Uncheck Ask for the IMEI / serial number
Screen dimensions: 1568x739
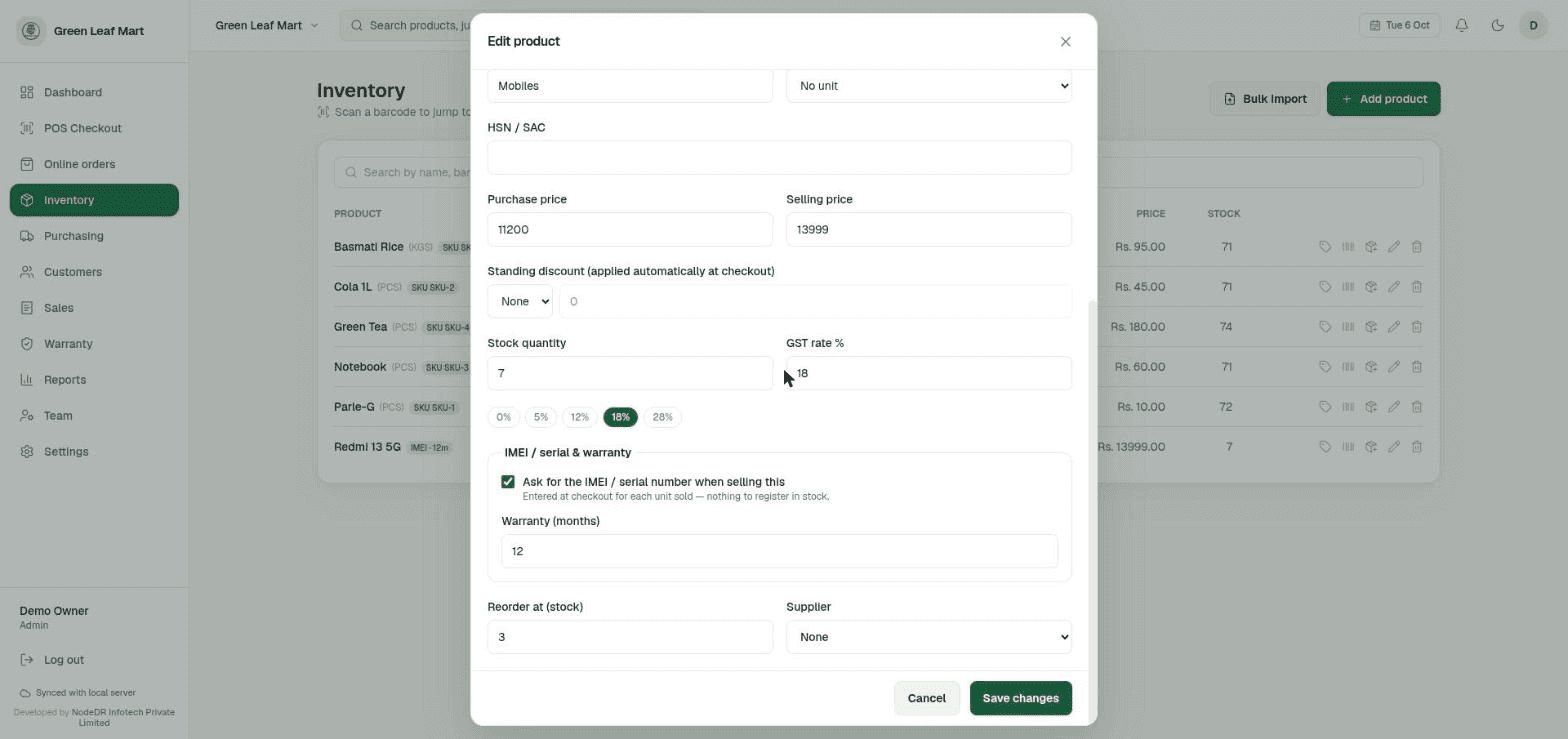pyautogui.click(x=508, y=482)
